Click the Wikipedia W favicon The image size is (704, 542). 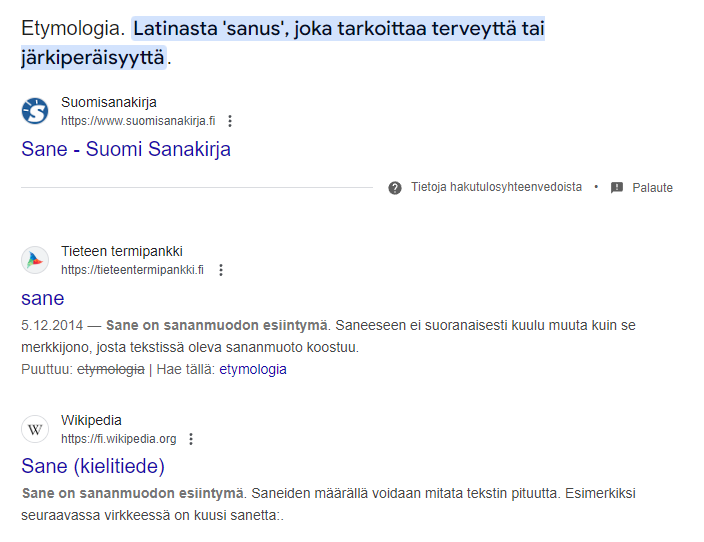click(x=35, y=429)
